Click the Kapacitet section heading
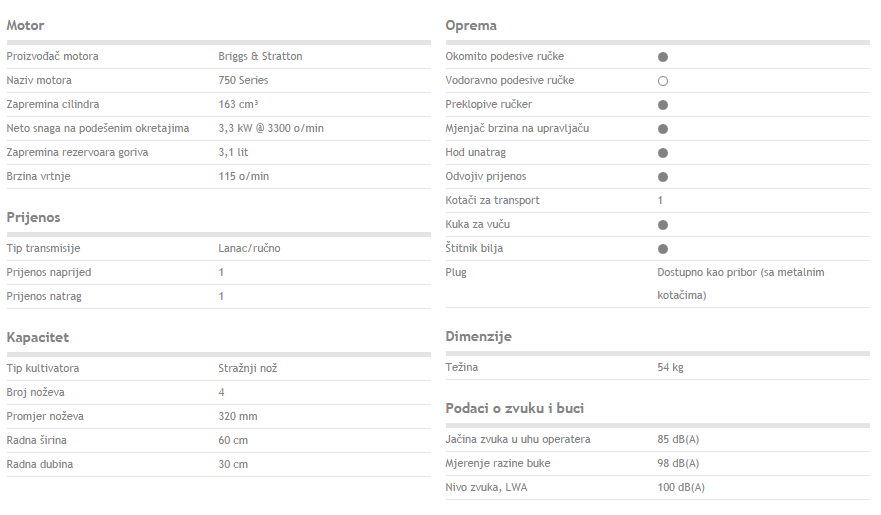 [x=38, y=338]
